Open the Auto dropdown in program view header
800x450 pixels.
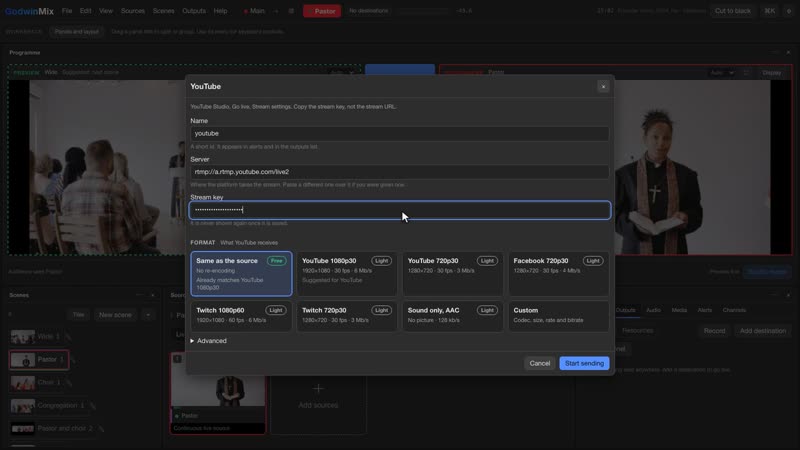[x=722, y=73]
